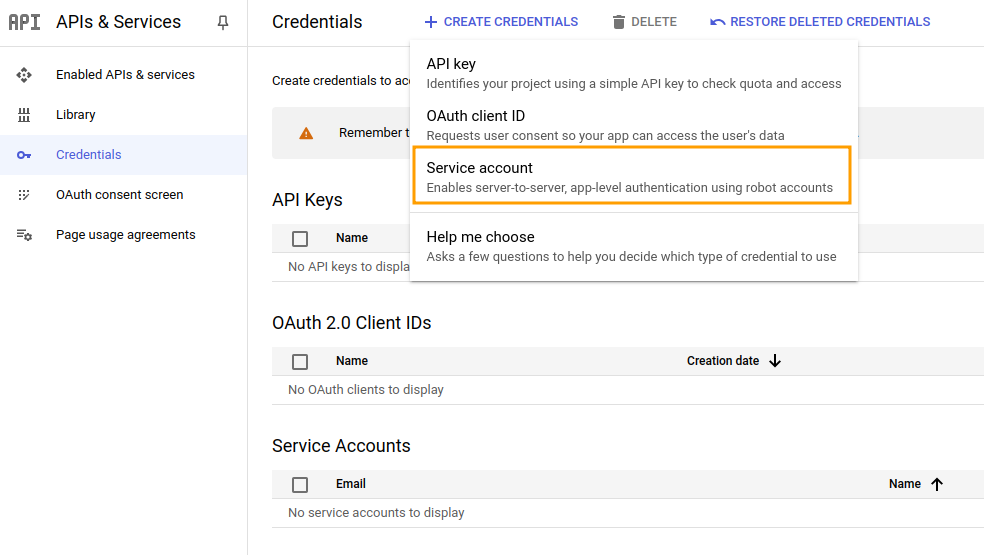Click CREATE CREDENTIALS button
Viewport: 984px width, 555px height.
click(501, 22)
